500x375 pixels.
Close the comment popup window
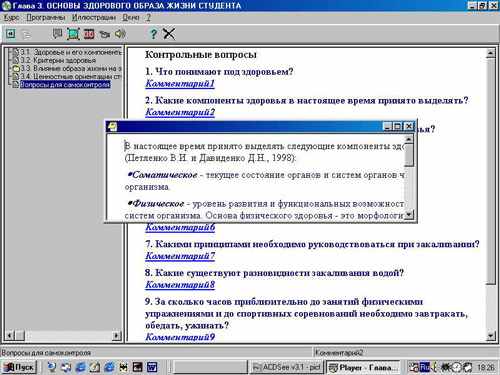pyautogui.click(x=409, y=126)
